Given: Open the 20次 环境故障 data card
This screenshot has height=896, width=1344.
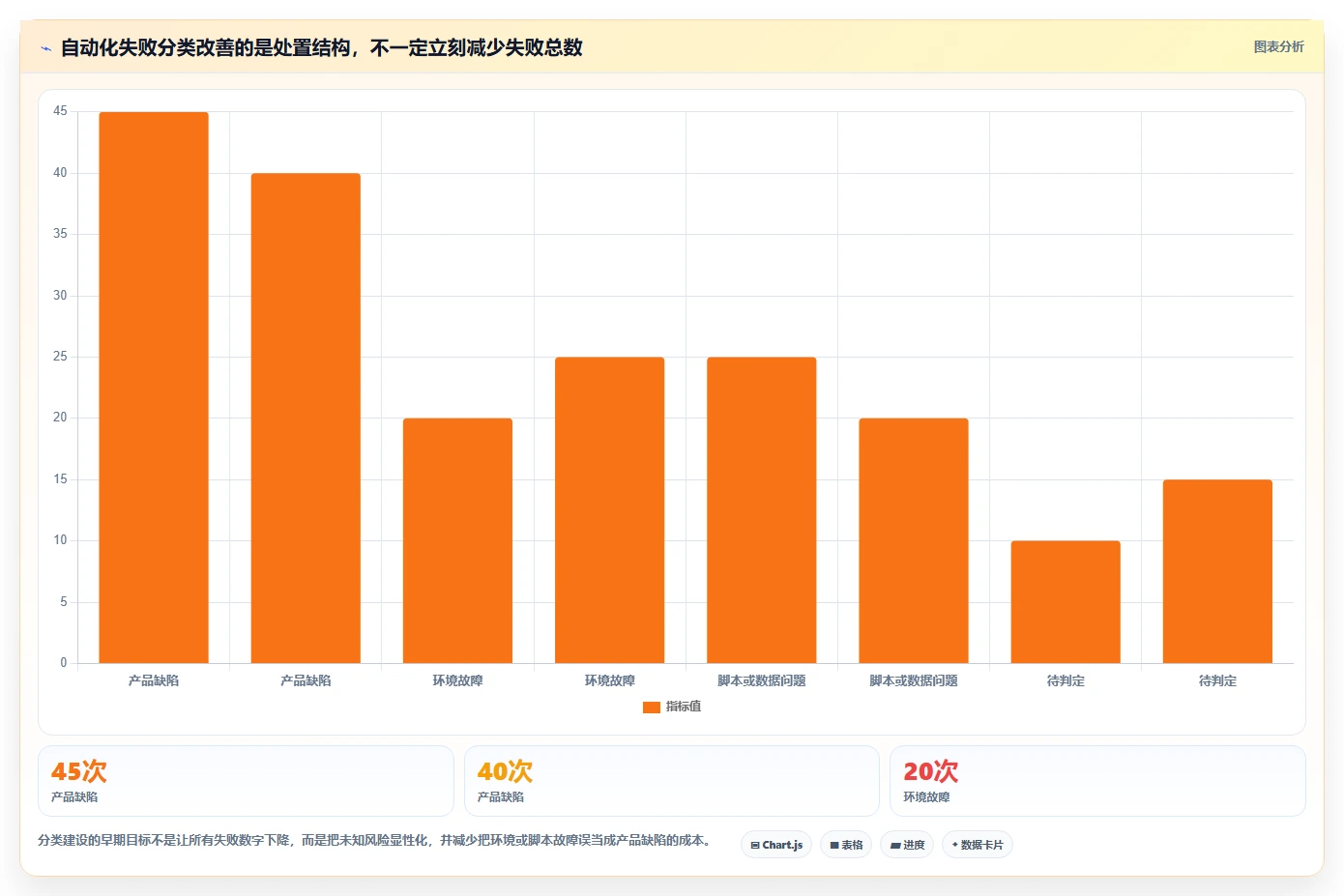Looking at the screenshot, I should pos(1097,781).
